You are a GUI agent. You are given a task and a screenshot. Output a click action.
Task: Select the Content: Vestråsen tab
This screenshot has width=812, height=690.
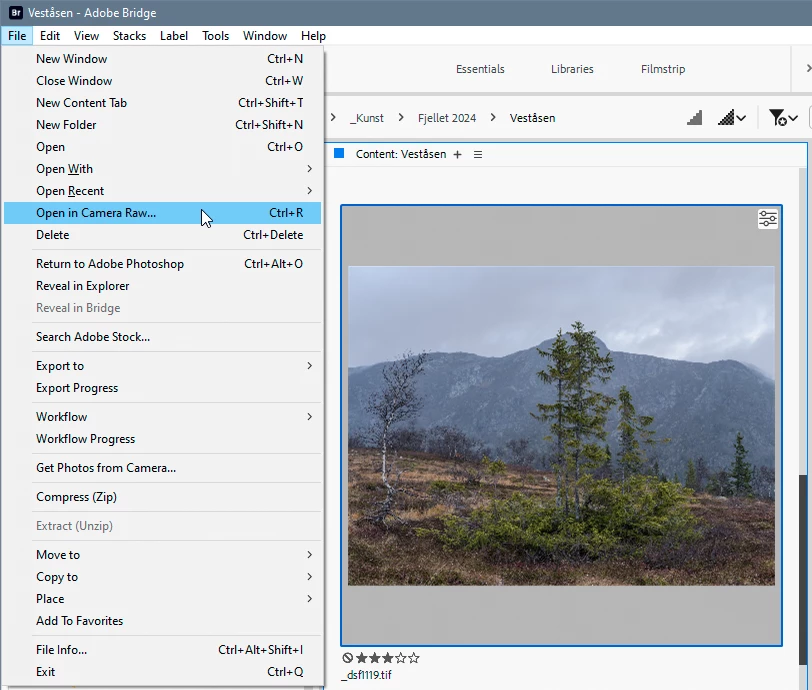[x=401, y=154]
